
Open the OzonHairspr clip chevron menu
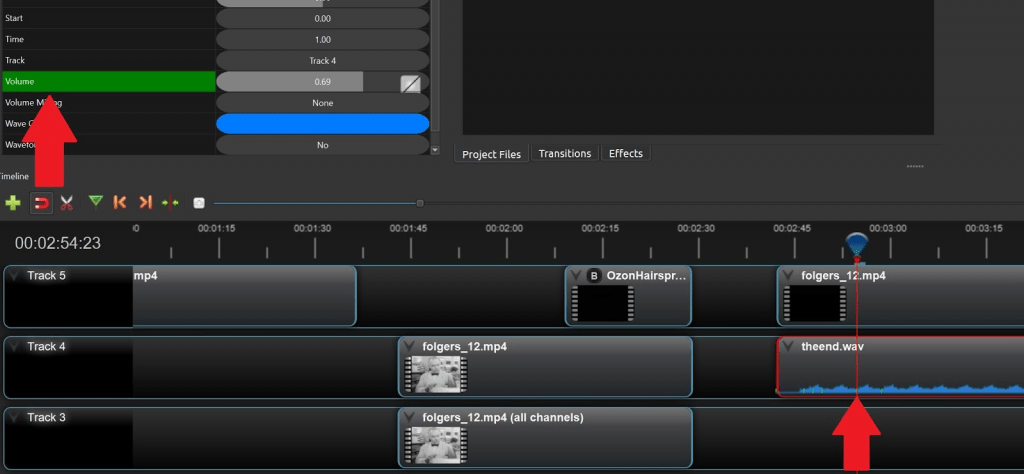point(575,276)
